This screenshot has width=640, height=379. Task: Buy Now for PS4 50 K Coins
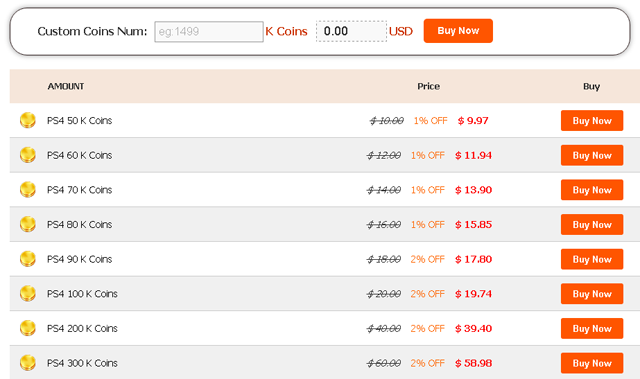592,120
